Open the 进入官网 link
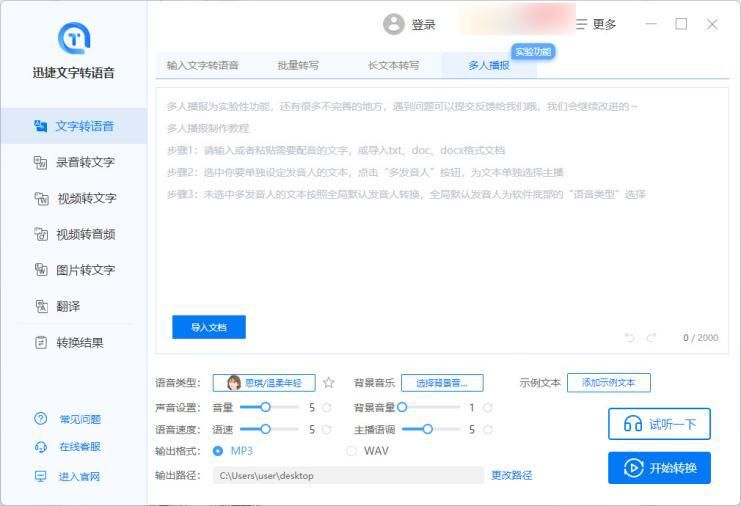This screenshot has width=741, height=506. pyautogui.click(x=79, y=477)
